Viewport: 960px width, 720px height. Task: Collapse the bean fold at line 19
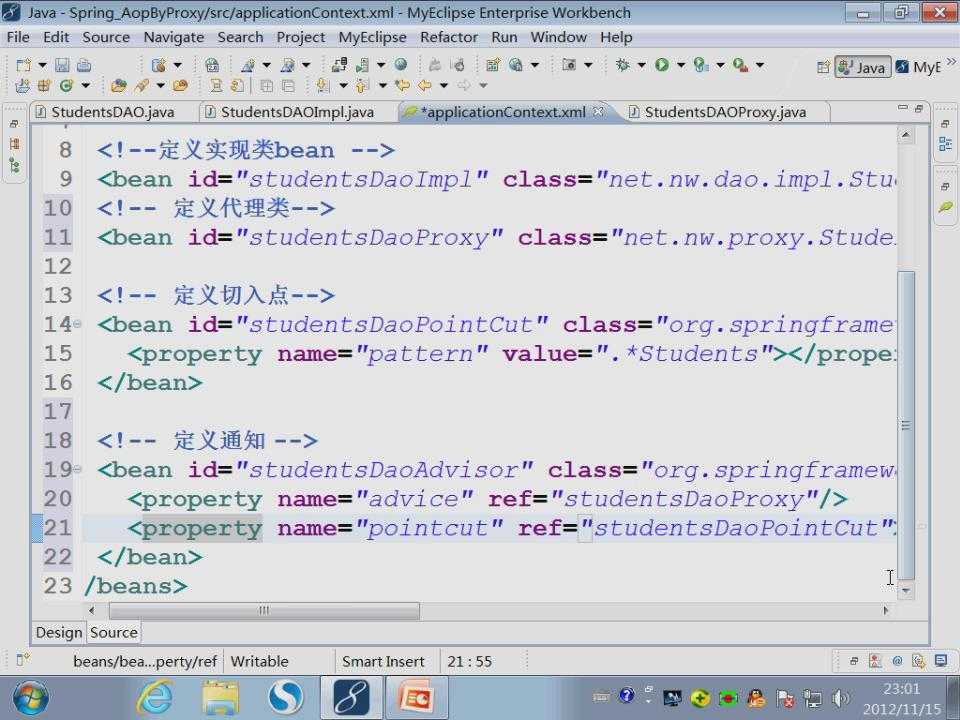[x=77, y=470]
